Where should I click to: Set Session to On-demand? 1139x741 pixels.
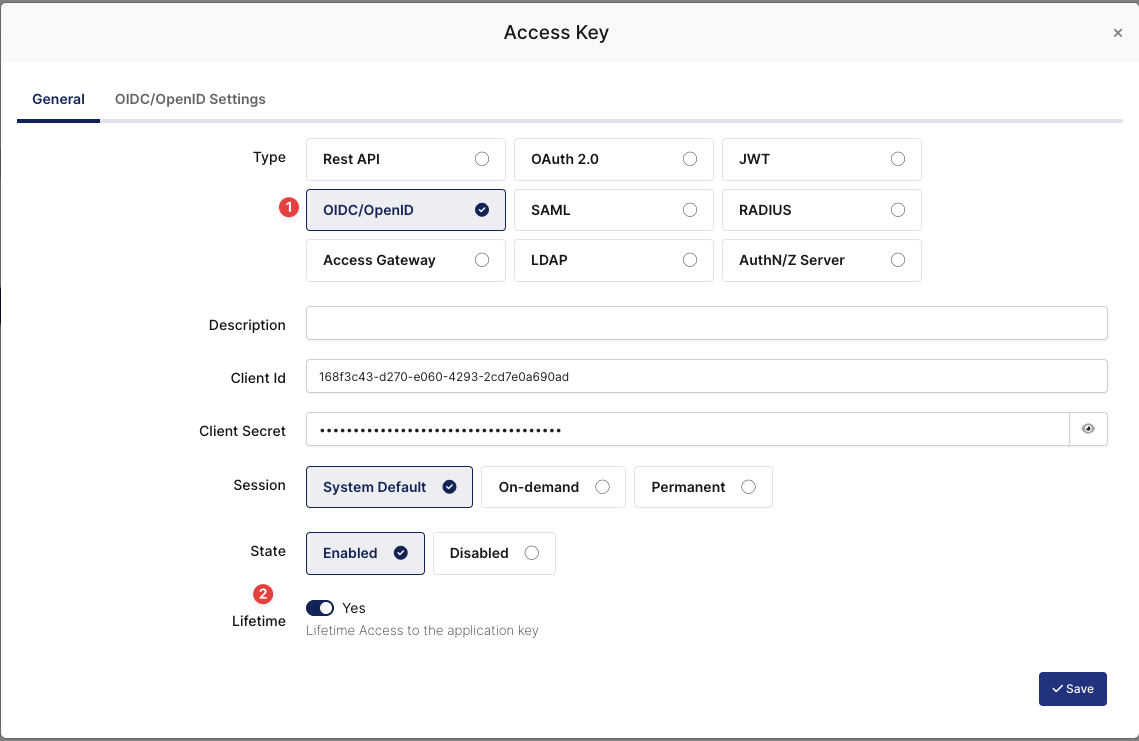pyautogui.click(x=552, y=487)
